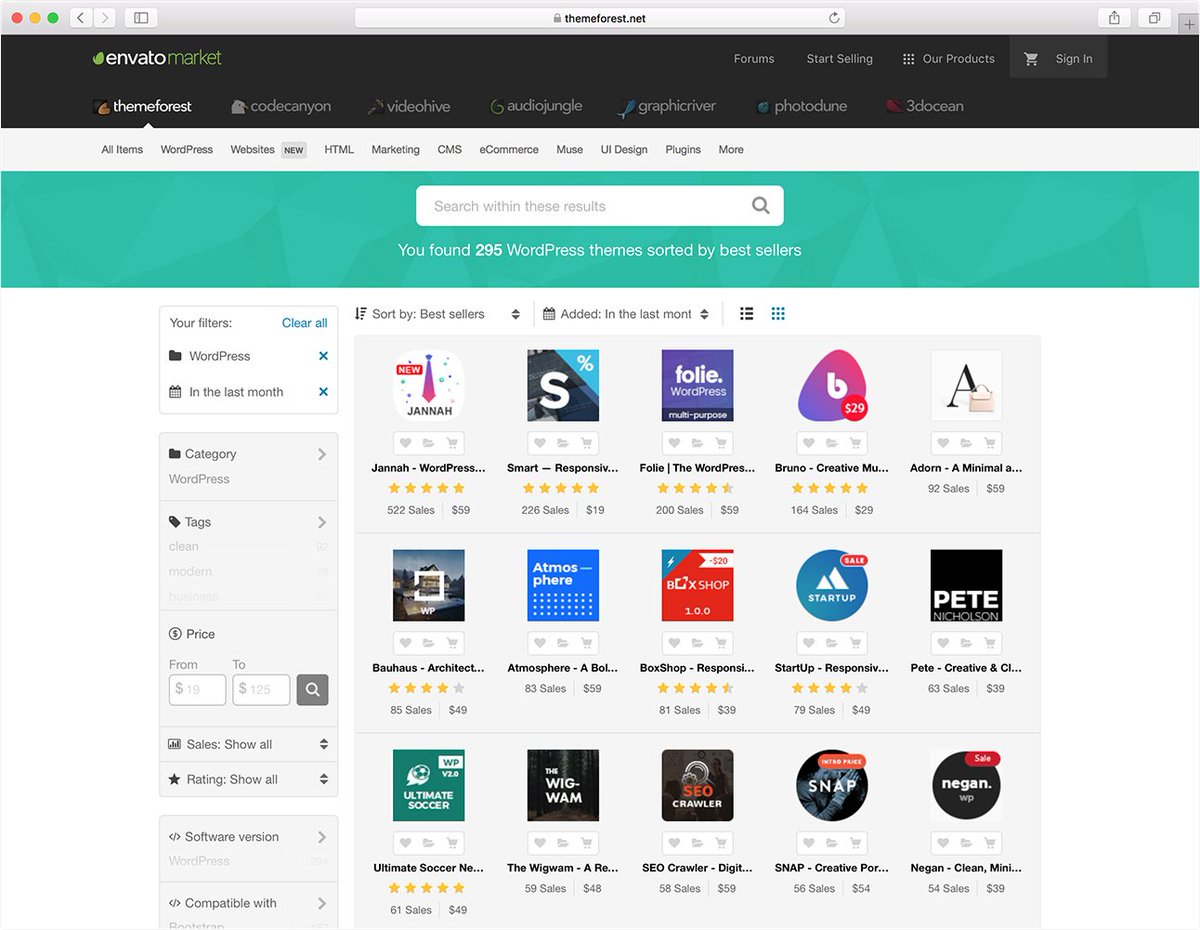Viewport: 1200px width, 930px height.
Task: Click the Start Selling link
Action: [x=840, y=59]
